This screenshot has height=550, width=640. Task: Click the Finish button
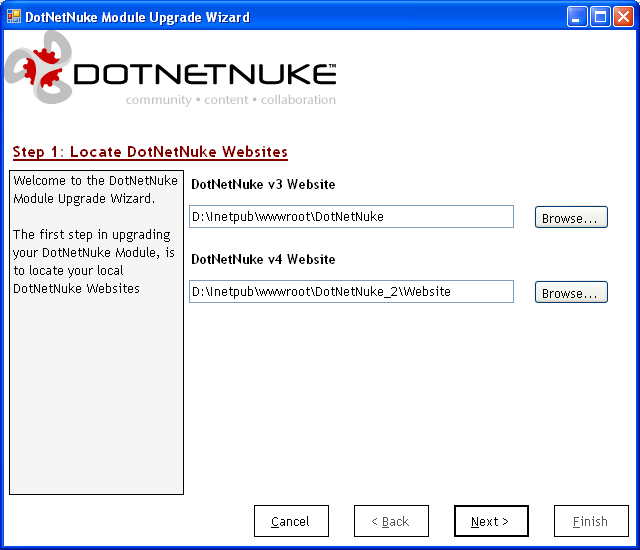[x=591, y=521]
